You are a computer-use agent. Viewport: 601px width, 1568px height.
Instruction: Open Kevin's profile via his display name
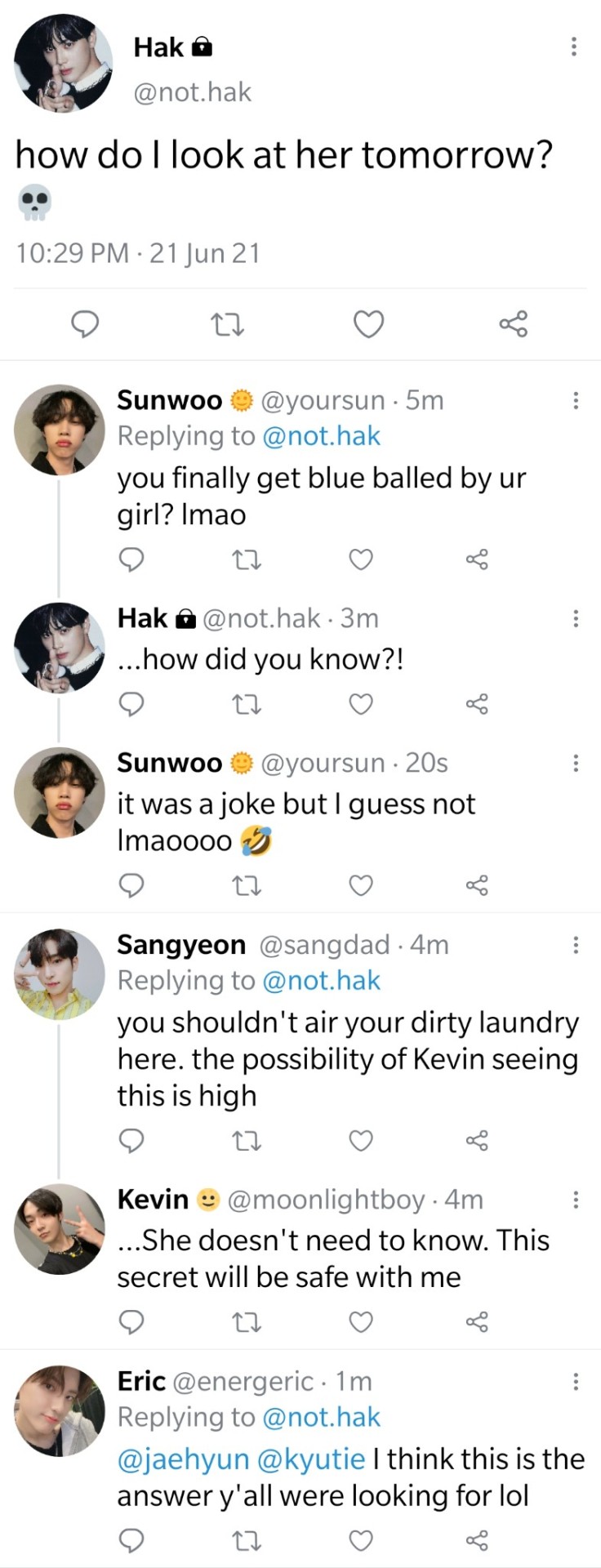click(x=153, y=1199)
